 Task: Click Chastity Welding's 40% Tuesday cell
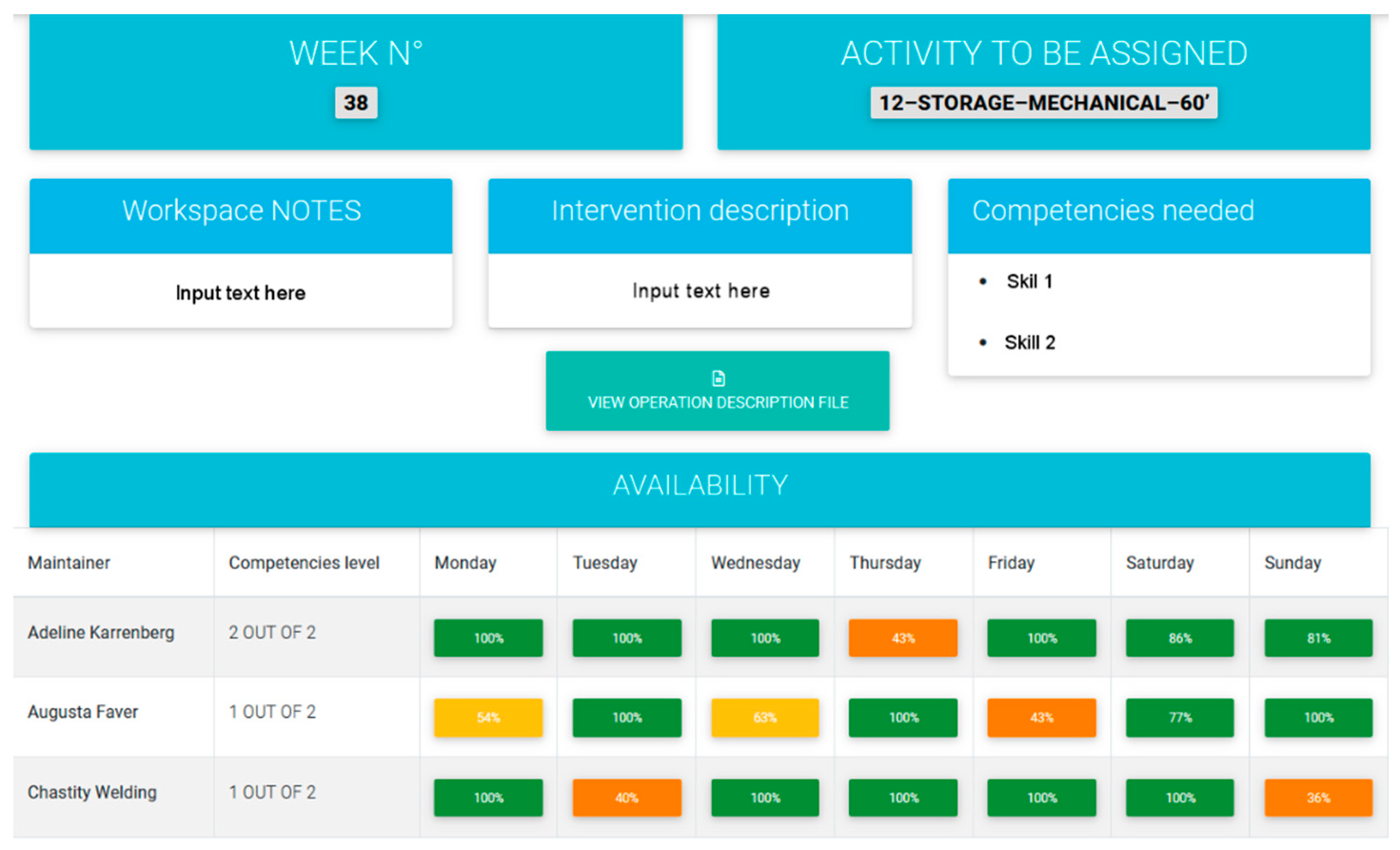coord(626,798)
